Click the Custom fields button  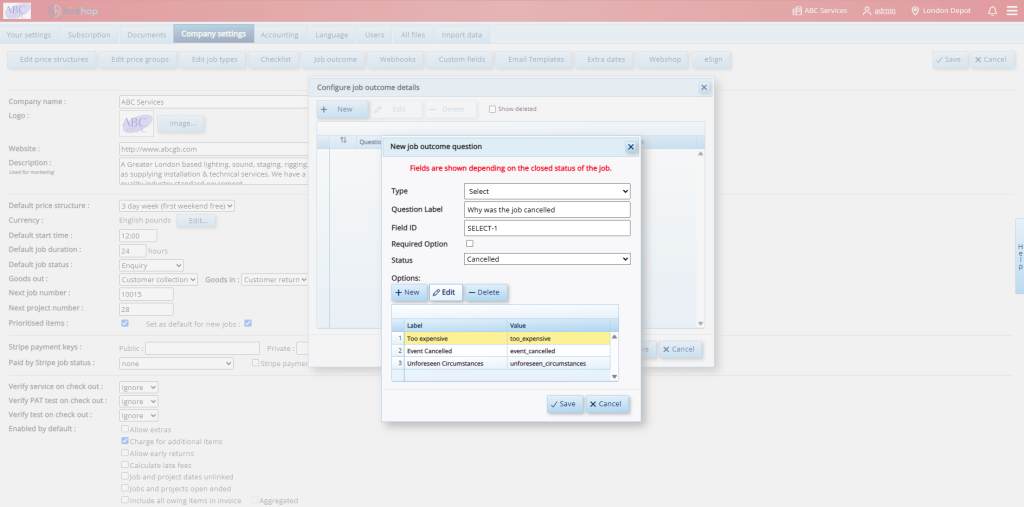click(461, 59)
